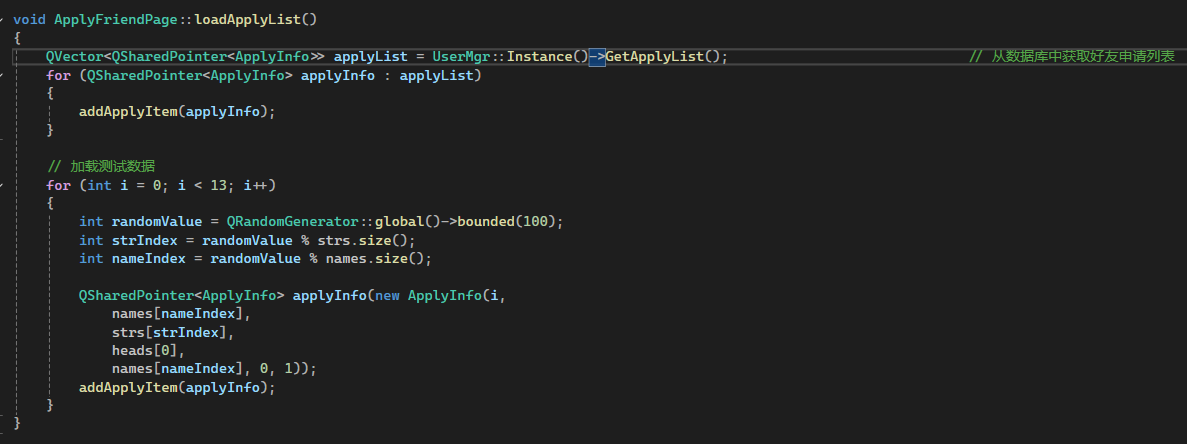The width and height of the screenshot is (1187, 444).
Task: Click the names.size() call
Action: [375, 259]
